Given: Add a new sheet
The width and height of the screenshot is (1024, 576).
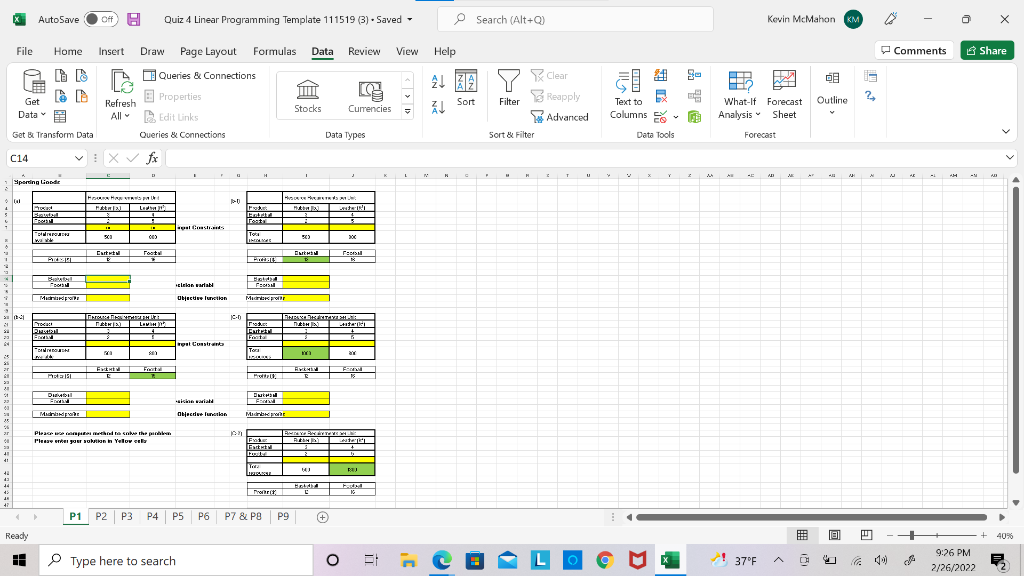Looking at the screenshot, I should point(322,517).
